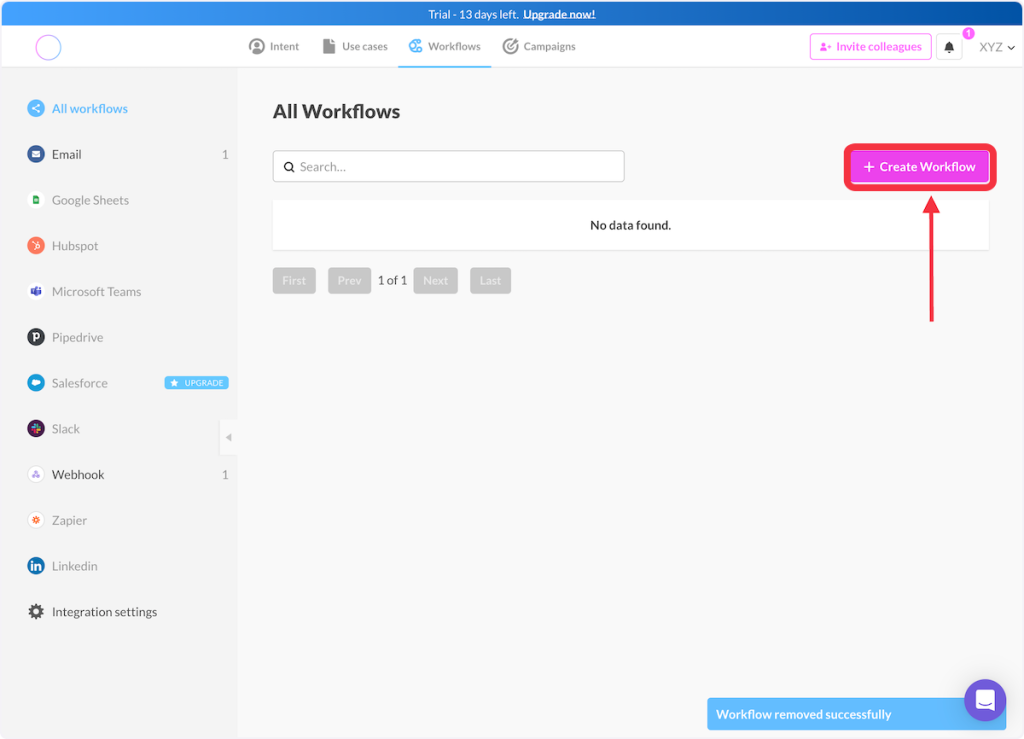The width and height of the screenshot is (1024, 739).
Task: Go to the Intent tab
Action: (274, 47)
